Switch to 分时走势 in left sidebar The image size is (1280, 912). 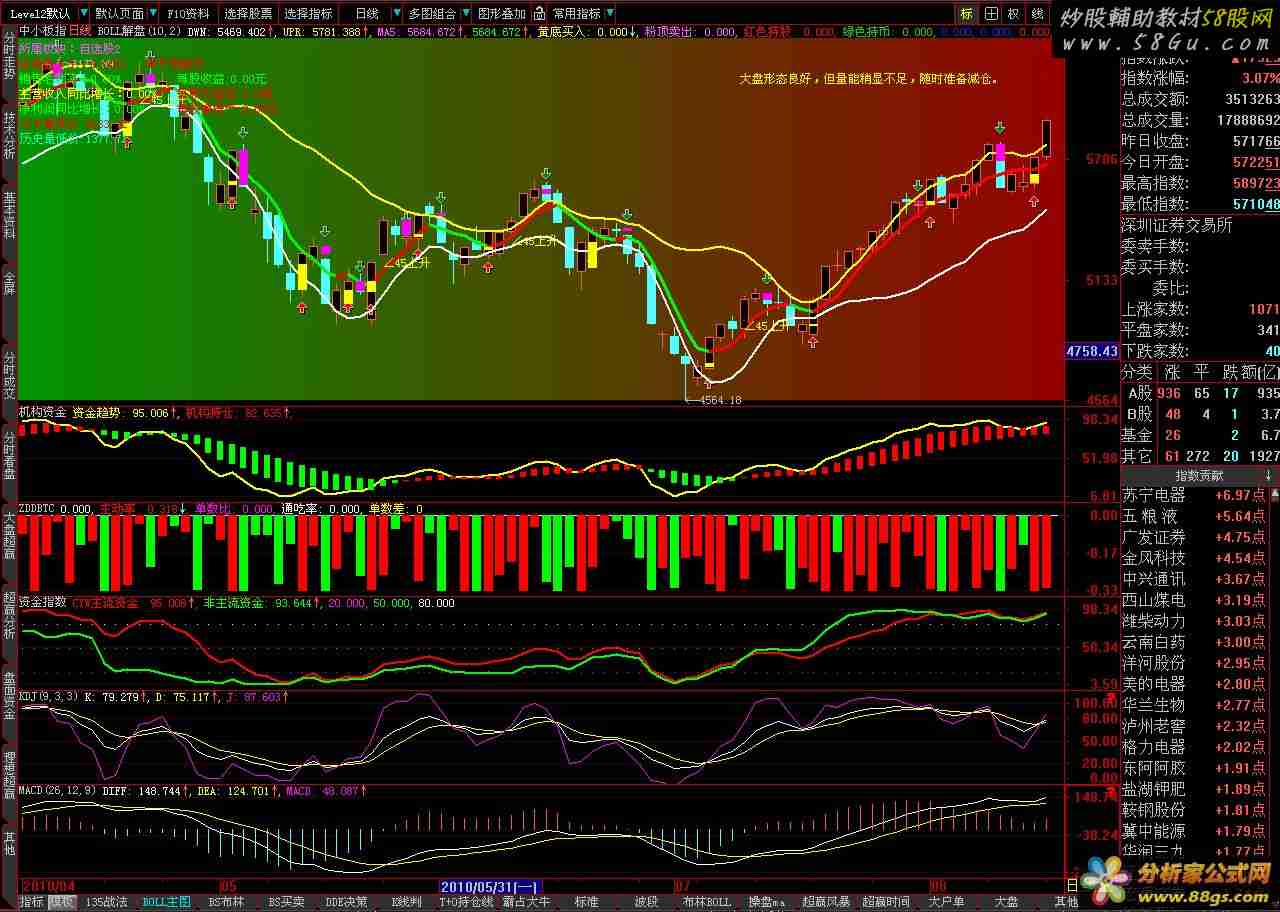coord(9,55)
